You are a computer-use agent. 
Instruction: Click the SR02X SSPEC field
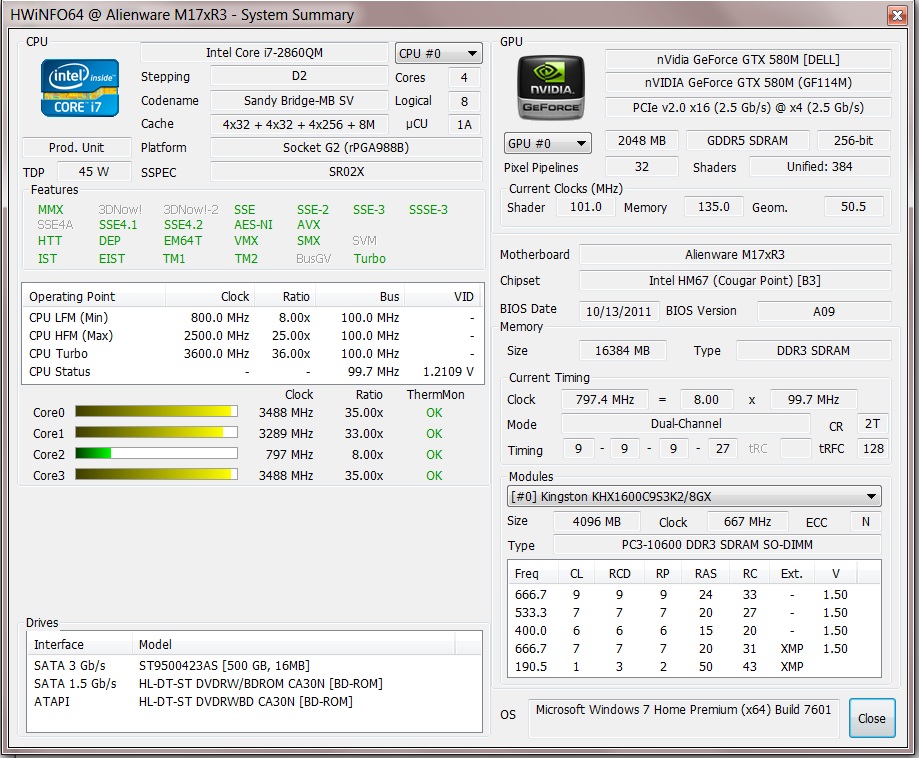346,172
